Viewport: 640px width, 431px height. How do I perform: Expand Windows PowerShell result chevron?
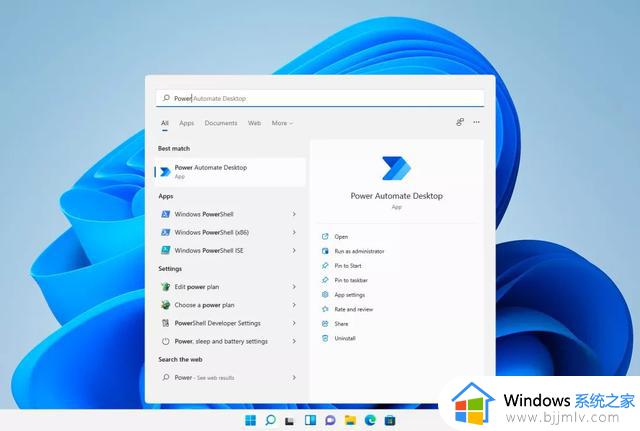pos(294,214)
